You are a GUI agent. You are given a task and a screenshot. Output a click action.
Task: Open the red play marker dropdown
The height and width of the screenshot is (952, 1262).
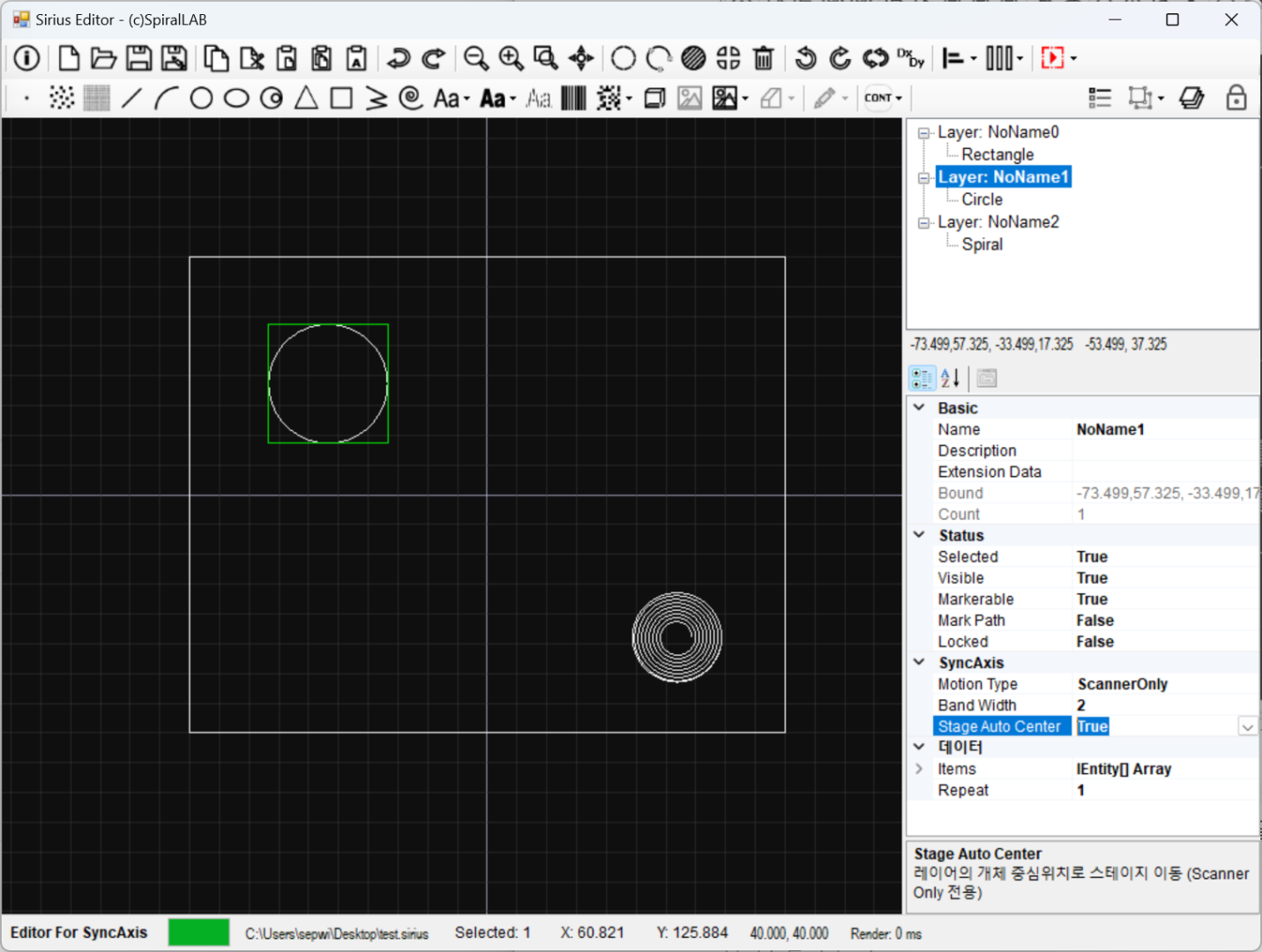click(x=1073, y=59)
